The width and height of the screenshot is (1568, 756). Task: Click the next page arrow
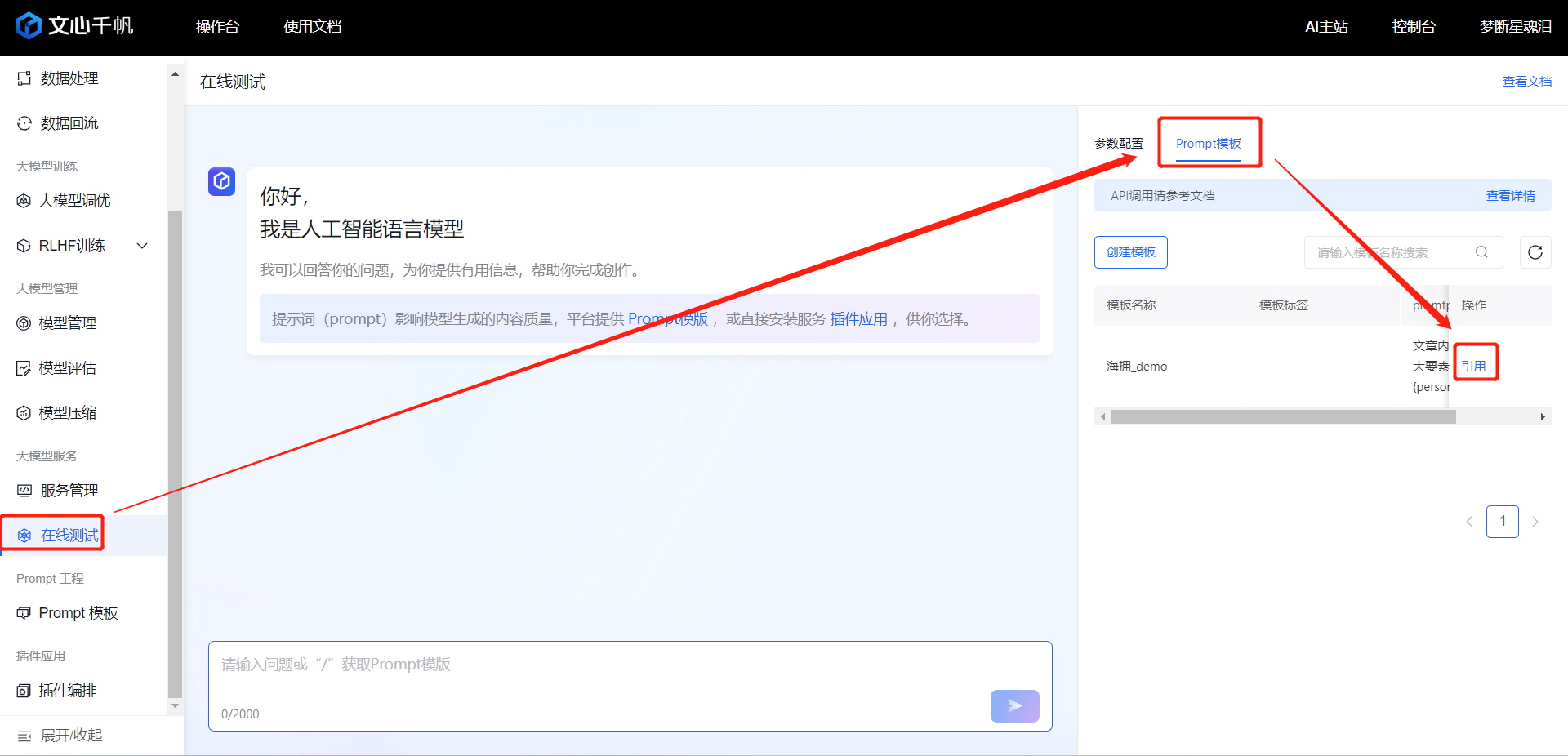coord(1535,522)
